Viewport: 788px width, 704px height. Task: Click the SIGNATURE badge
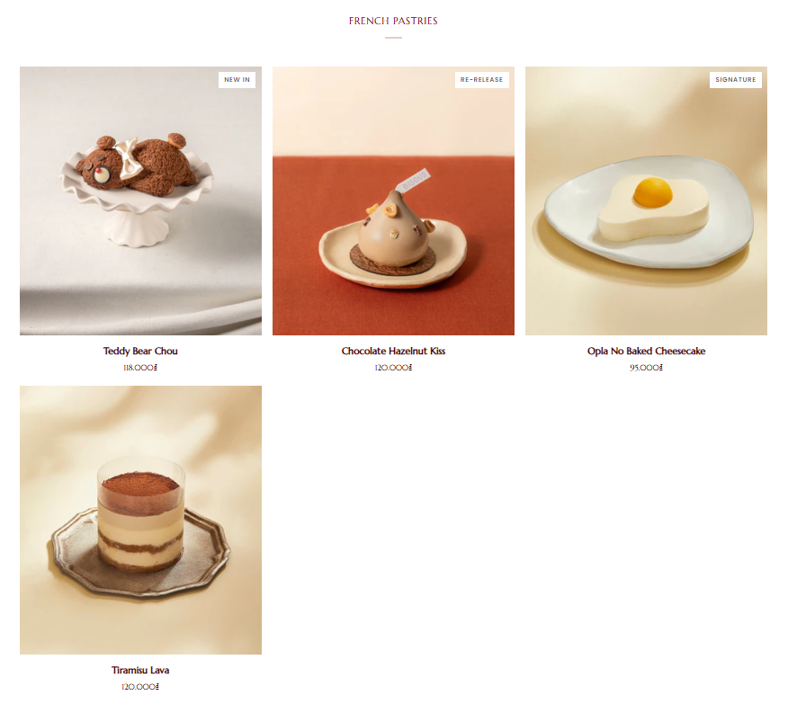tap(736, 79)
